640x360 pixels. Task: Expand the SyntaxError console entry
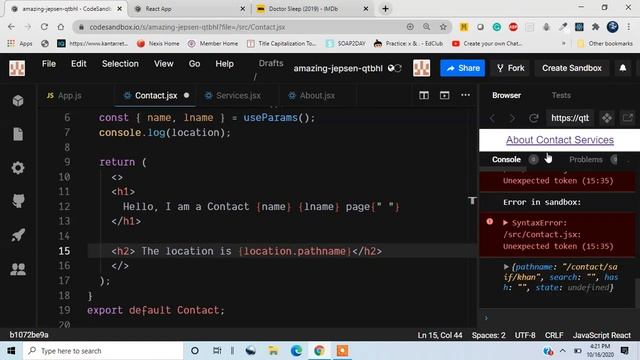(x=505, y=223)
